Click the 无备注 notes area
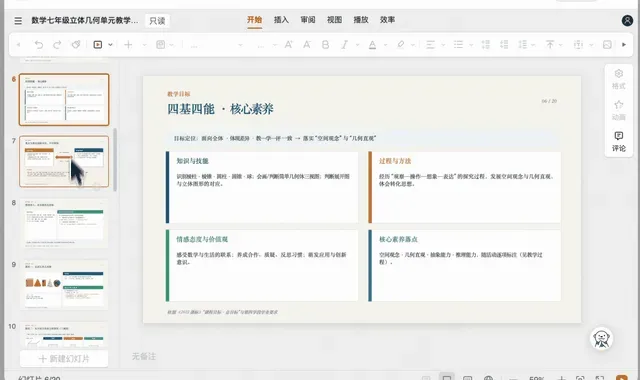Viewport: 640px width, 380px height. [x=144, y=356]
